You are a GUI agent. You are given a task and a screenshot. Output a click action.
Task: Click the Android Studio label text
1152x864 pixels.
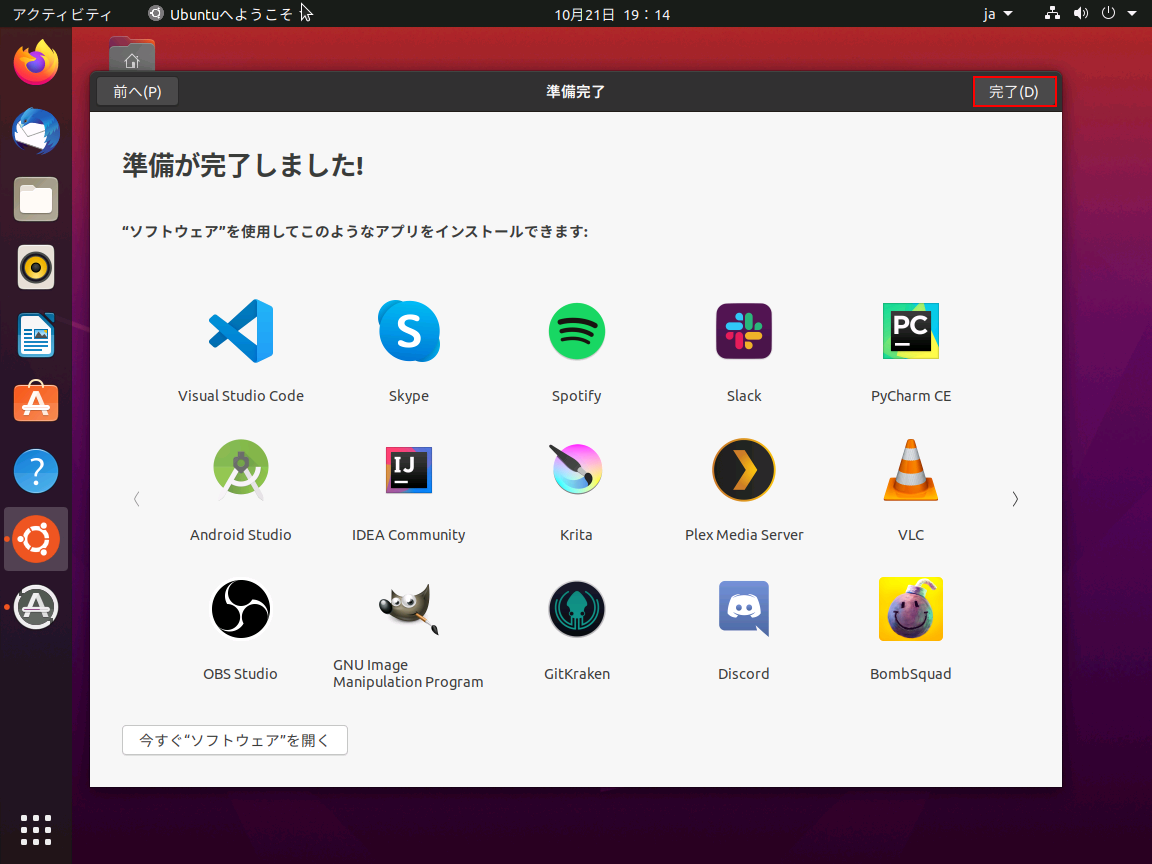241,535
